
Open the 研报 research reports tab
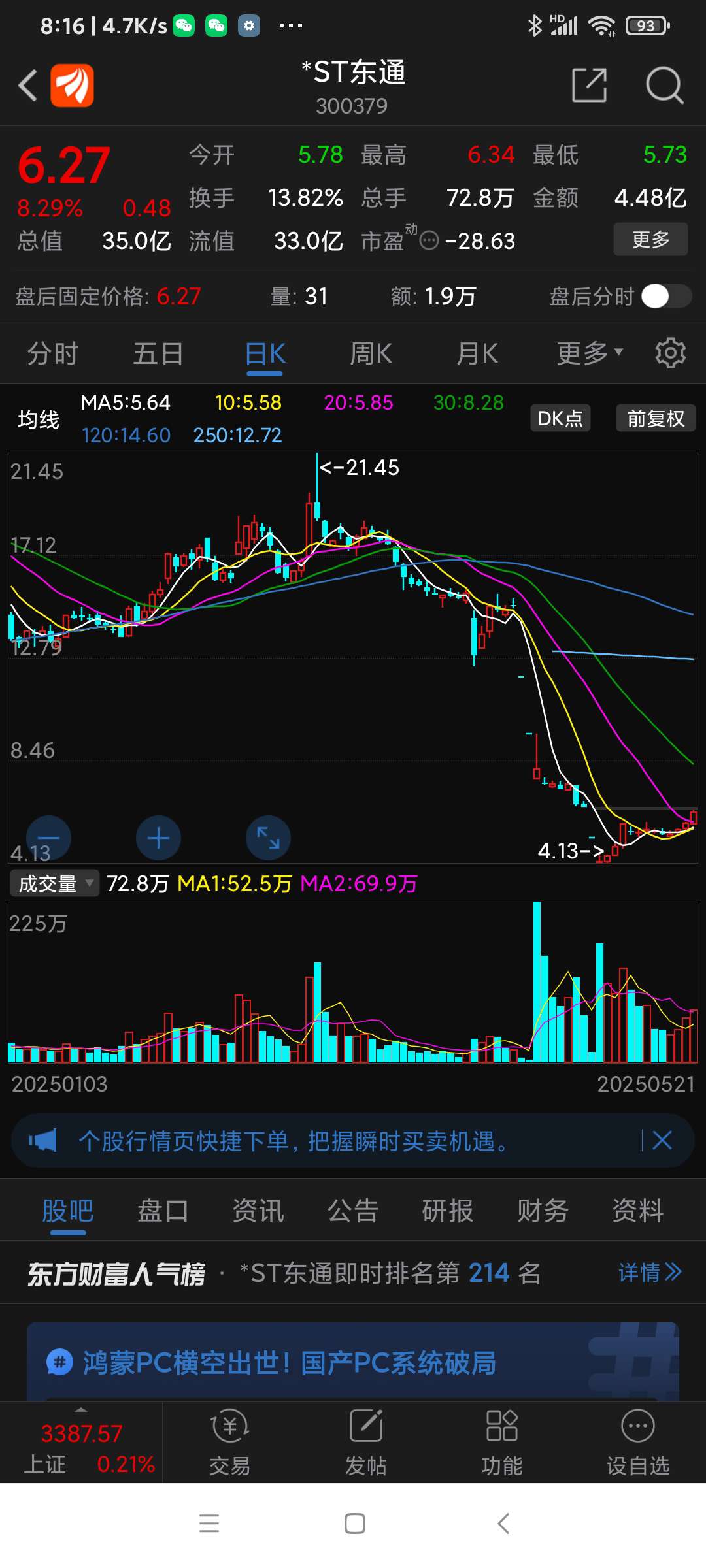(448, 1211)
